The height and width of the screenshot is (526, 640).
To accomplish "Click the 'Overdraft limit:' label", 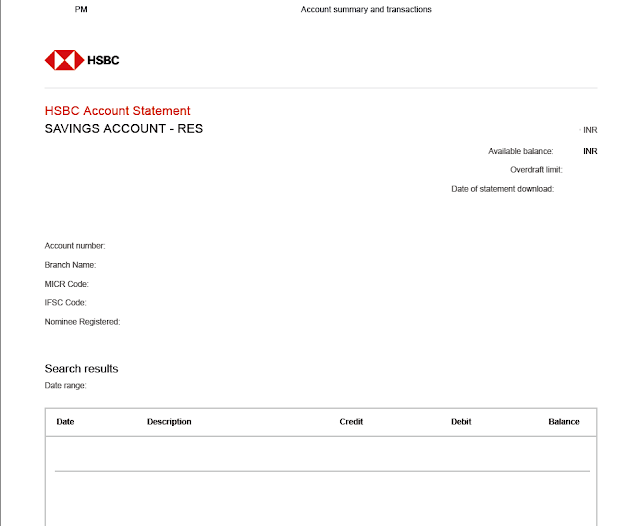I will tap(536, 170).
